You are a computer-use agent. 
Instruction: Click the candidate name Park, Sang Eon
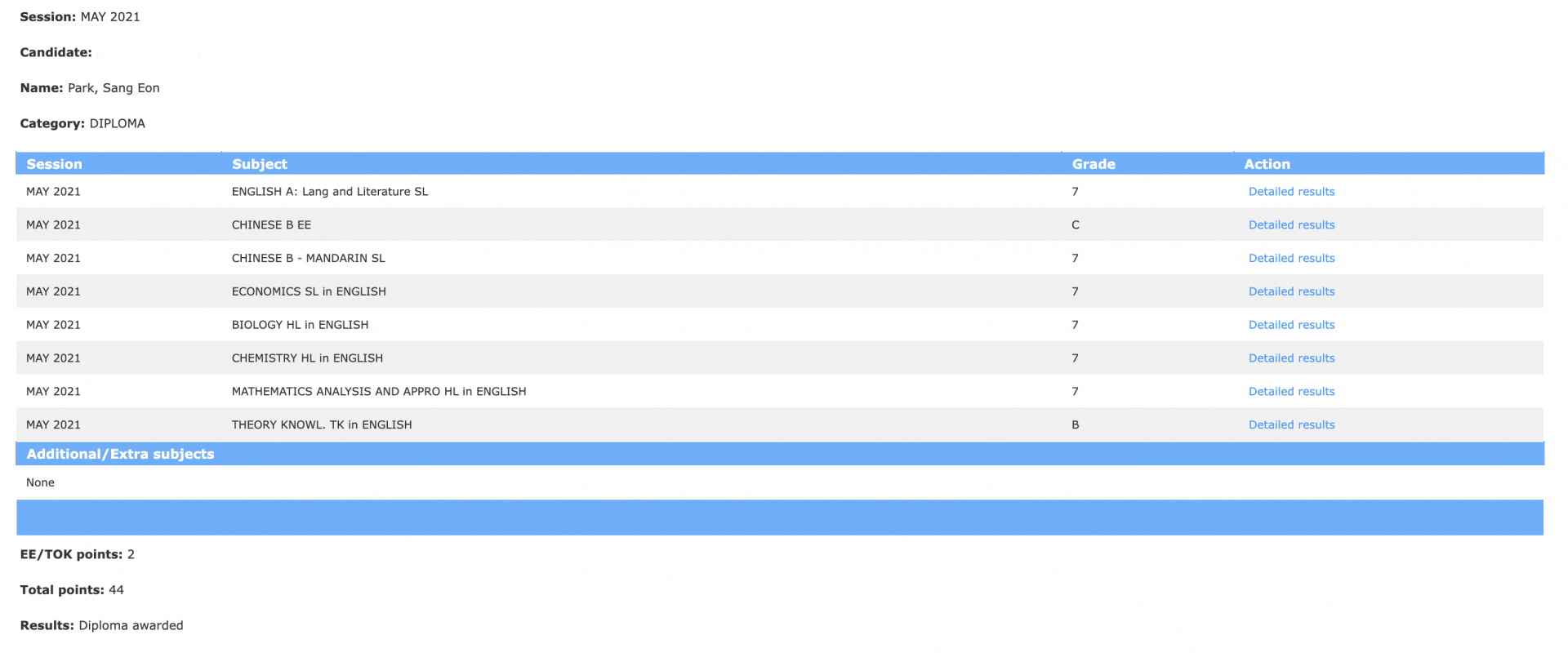[x=114, y=88]
